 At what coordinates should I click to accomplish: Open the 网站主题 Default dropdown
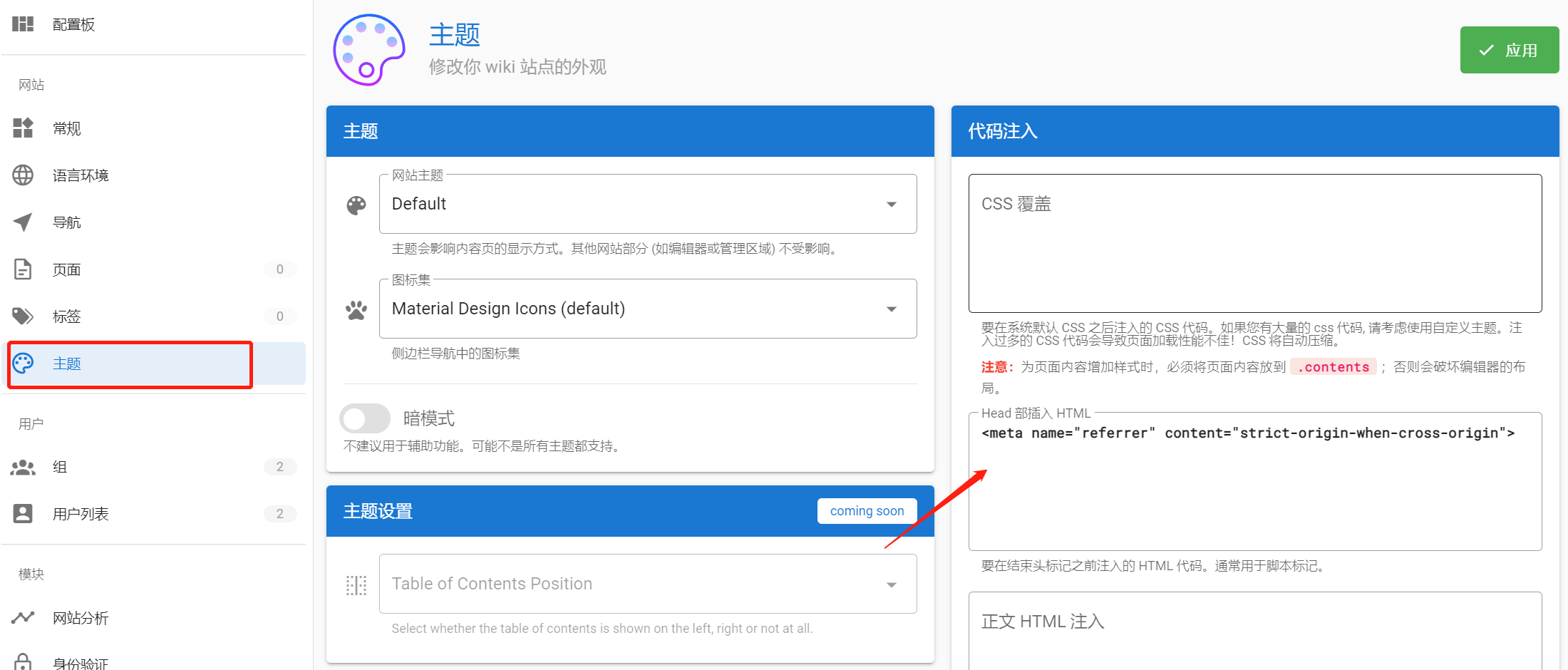[648, 204]
